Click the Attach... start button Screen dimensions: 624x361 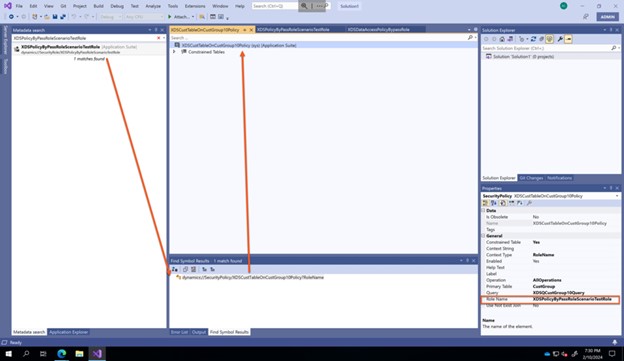(x=178, y=17)
